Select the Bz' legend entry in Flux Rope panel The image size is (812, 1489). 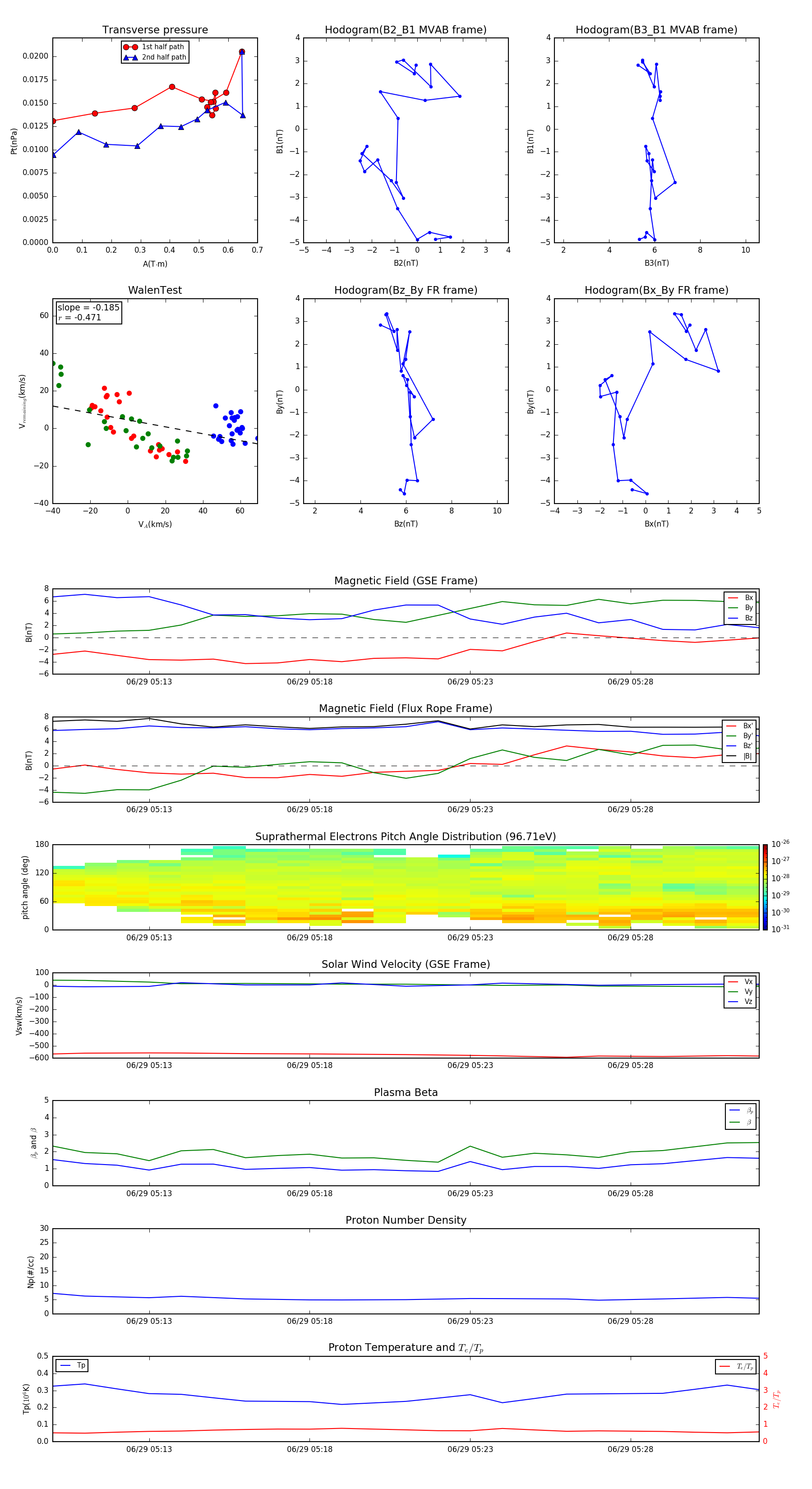point(739,746)
